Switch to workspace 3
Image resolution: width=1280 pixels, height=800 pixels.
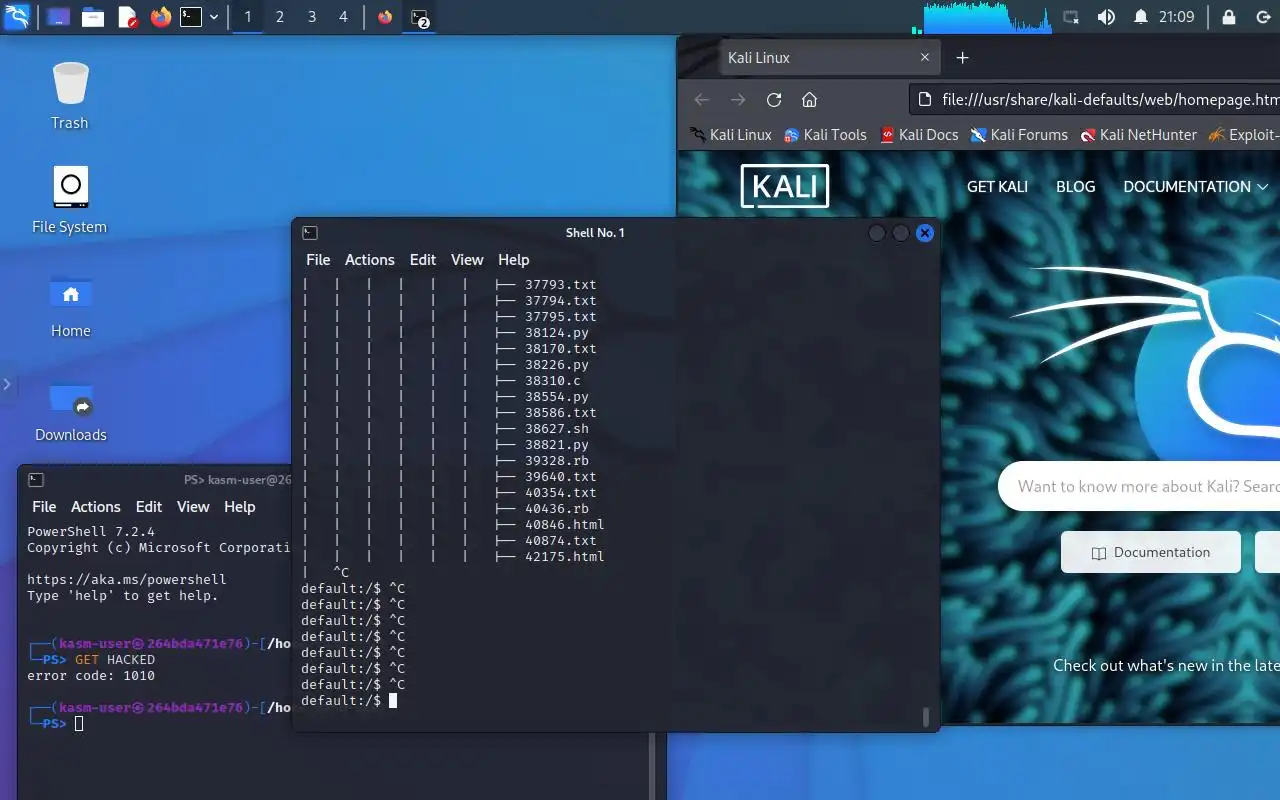click(x=312, y=17)
